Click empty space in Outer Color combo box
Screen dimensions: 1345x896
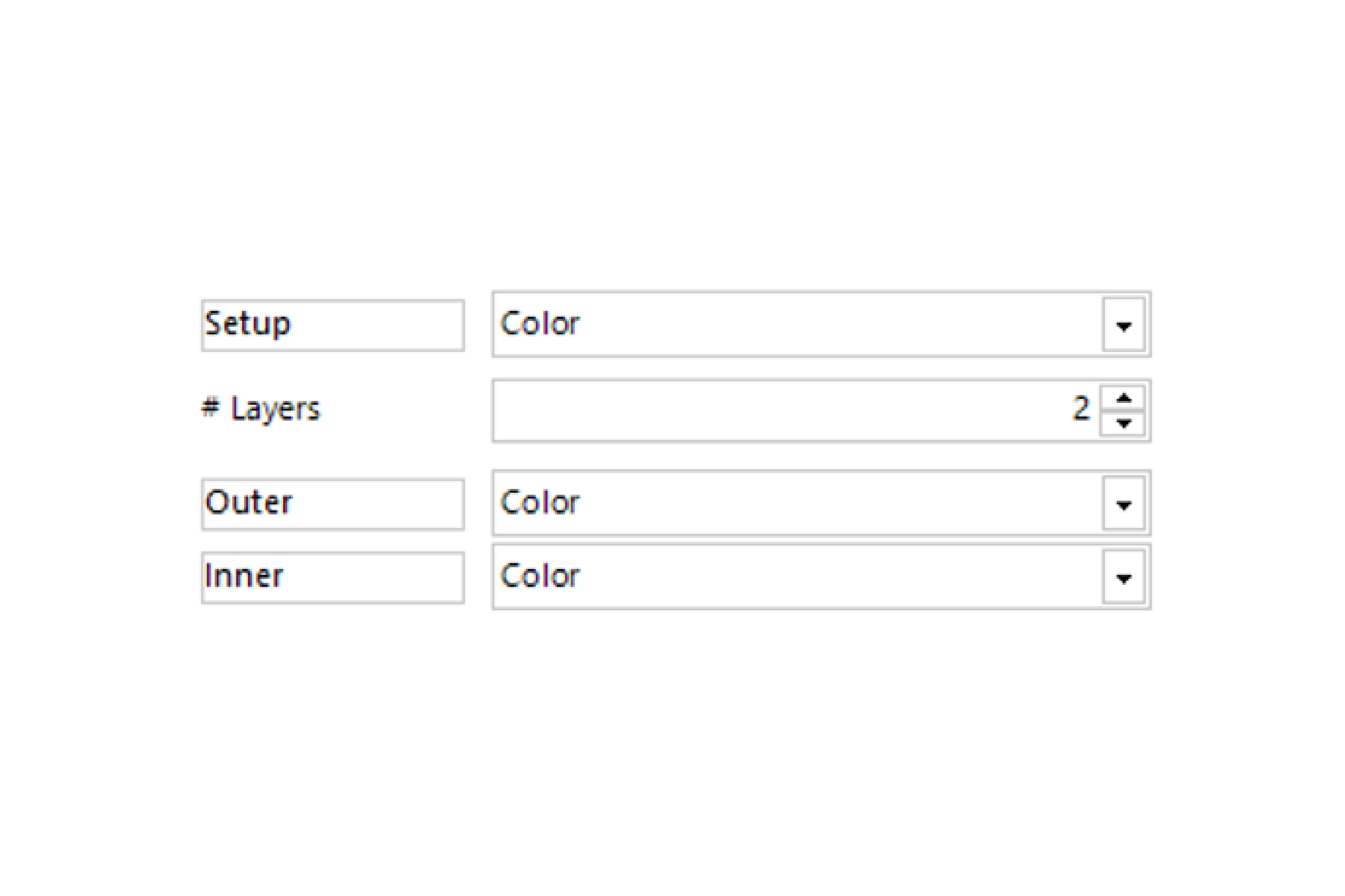click(840, 503)
